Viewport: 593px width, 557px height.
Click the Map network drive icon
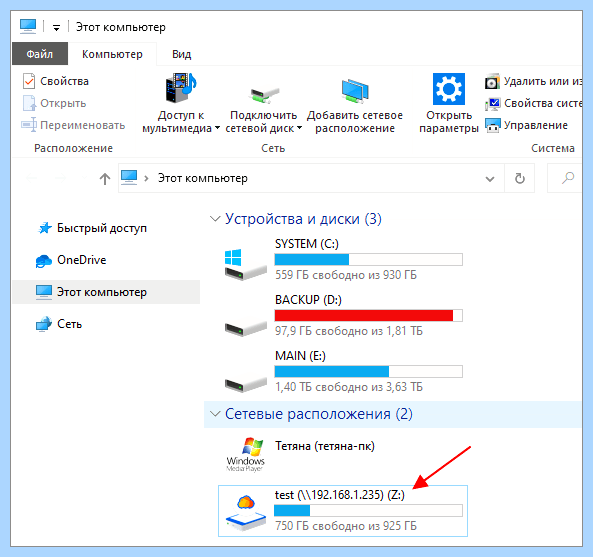(264, 95)
